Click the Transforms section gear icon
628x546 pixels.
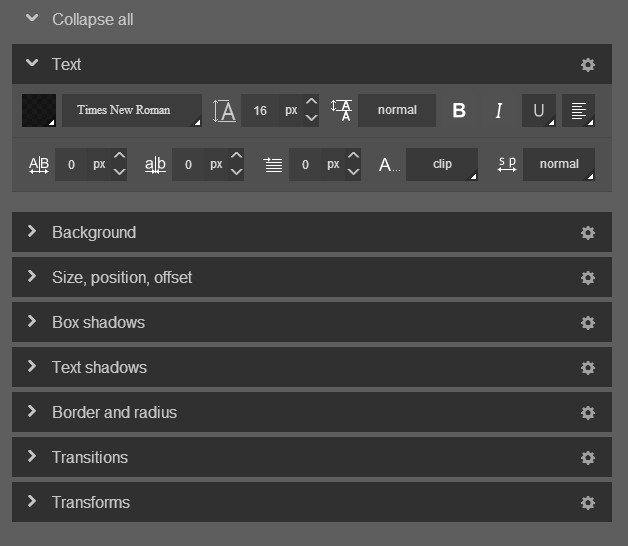588,503
